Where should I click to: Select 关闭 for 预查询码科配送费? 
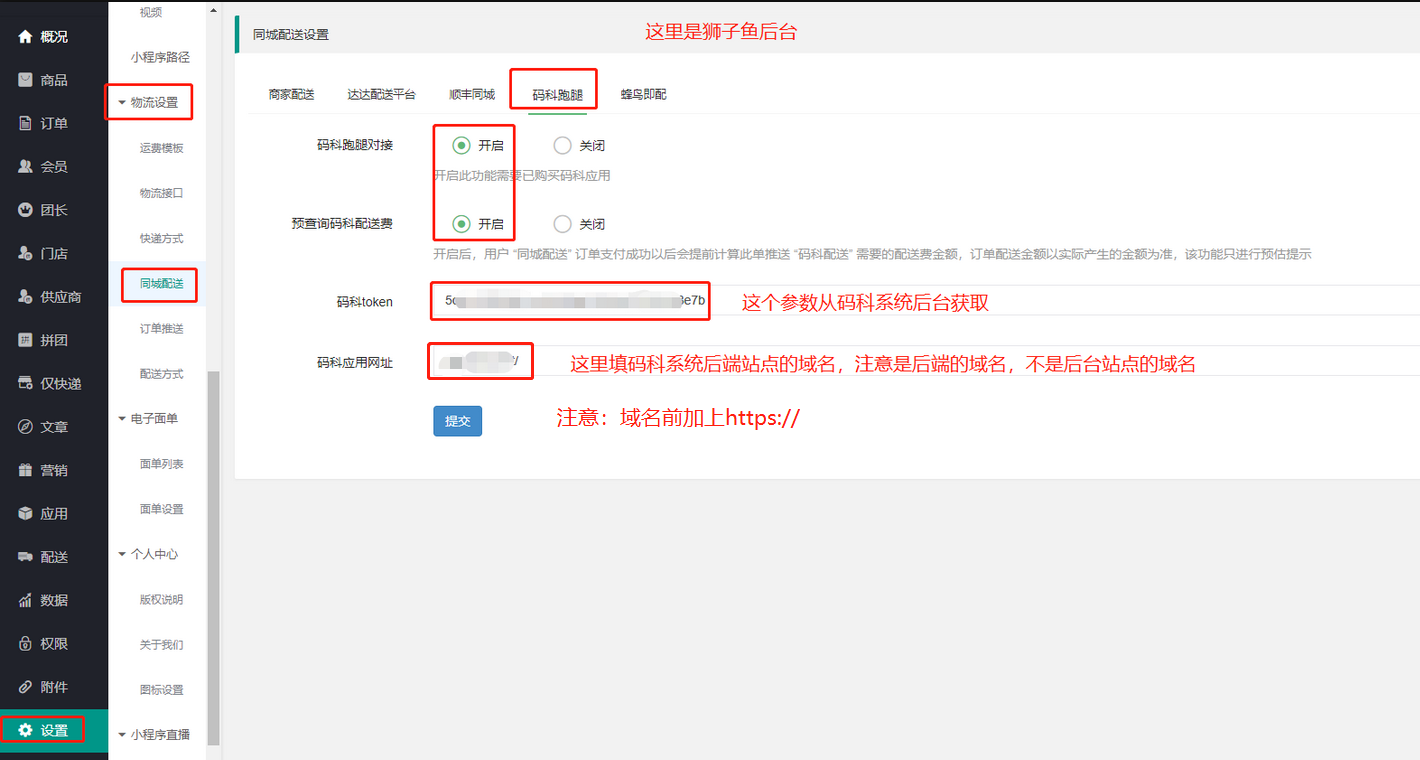click(x=562, y=223)
